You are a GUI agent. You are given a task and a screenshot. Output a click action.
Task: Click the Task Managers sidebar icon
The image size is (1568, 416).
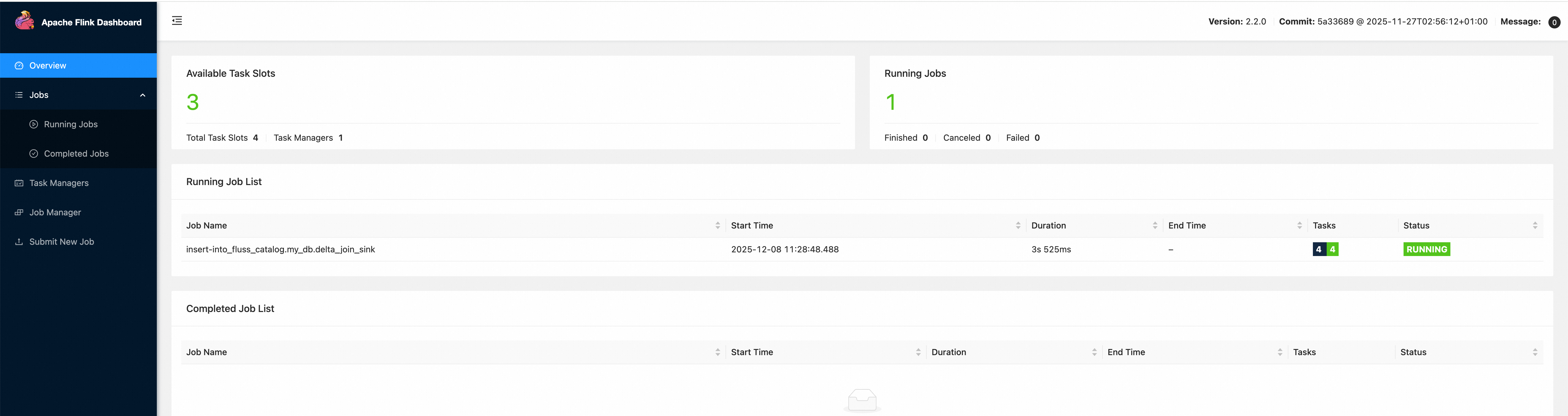[x=19, y=183]
